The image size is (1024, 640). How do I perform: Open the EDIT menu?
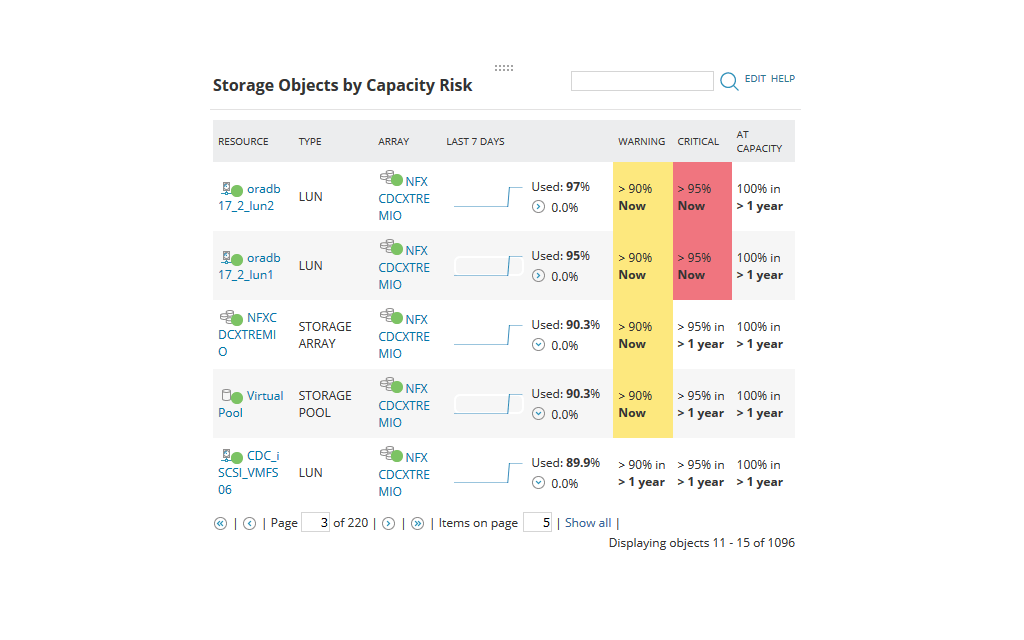pyautogui.click(x=755, y=78)
